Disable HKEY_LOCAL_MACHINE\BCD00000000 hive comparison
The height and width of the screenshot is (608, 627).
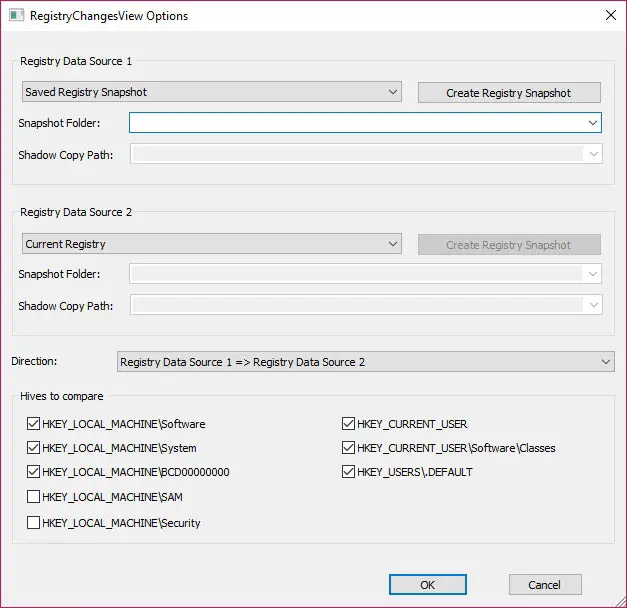(x=34, y=472)
